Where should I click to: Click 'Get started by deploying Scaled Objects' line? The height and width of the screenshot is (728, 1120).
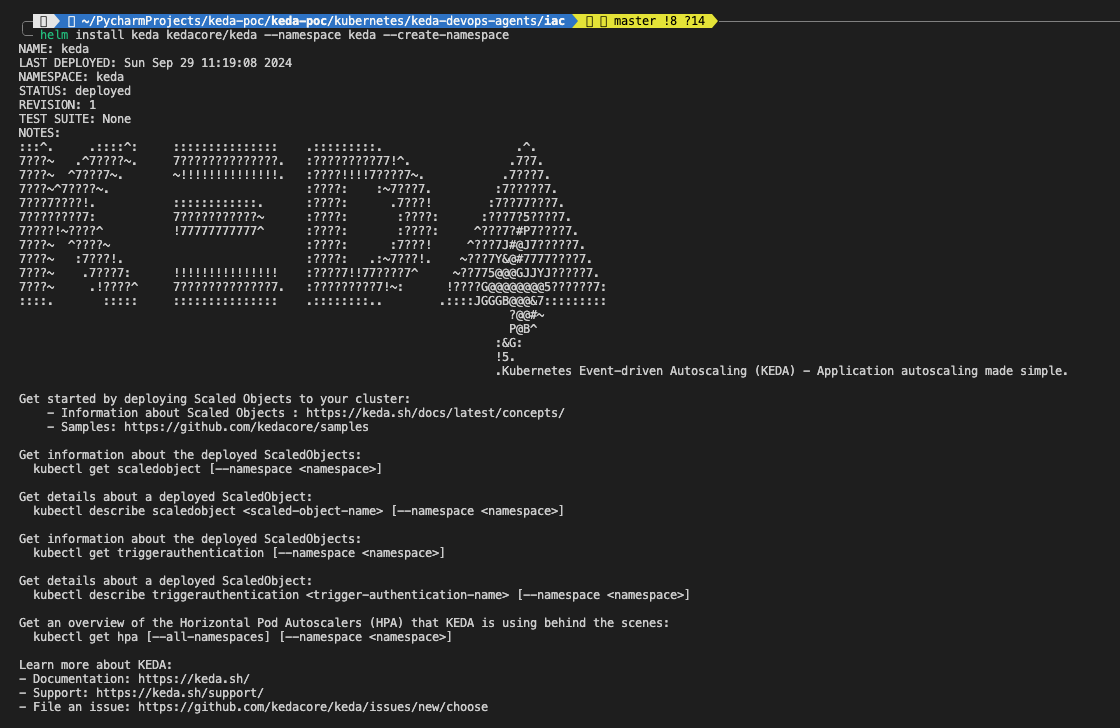coord(214,399)
